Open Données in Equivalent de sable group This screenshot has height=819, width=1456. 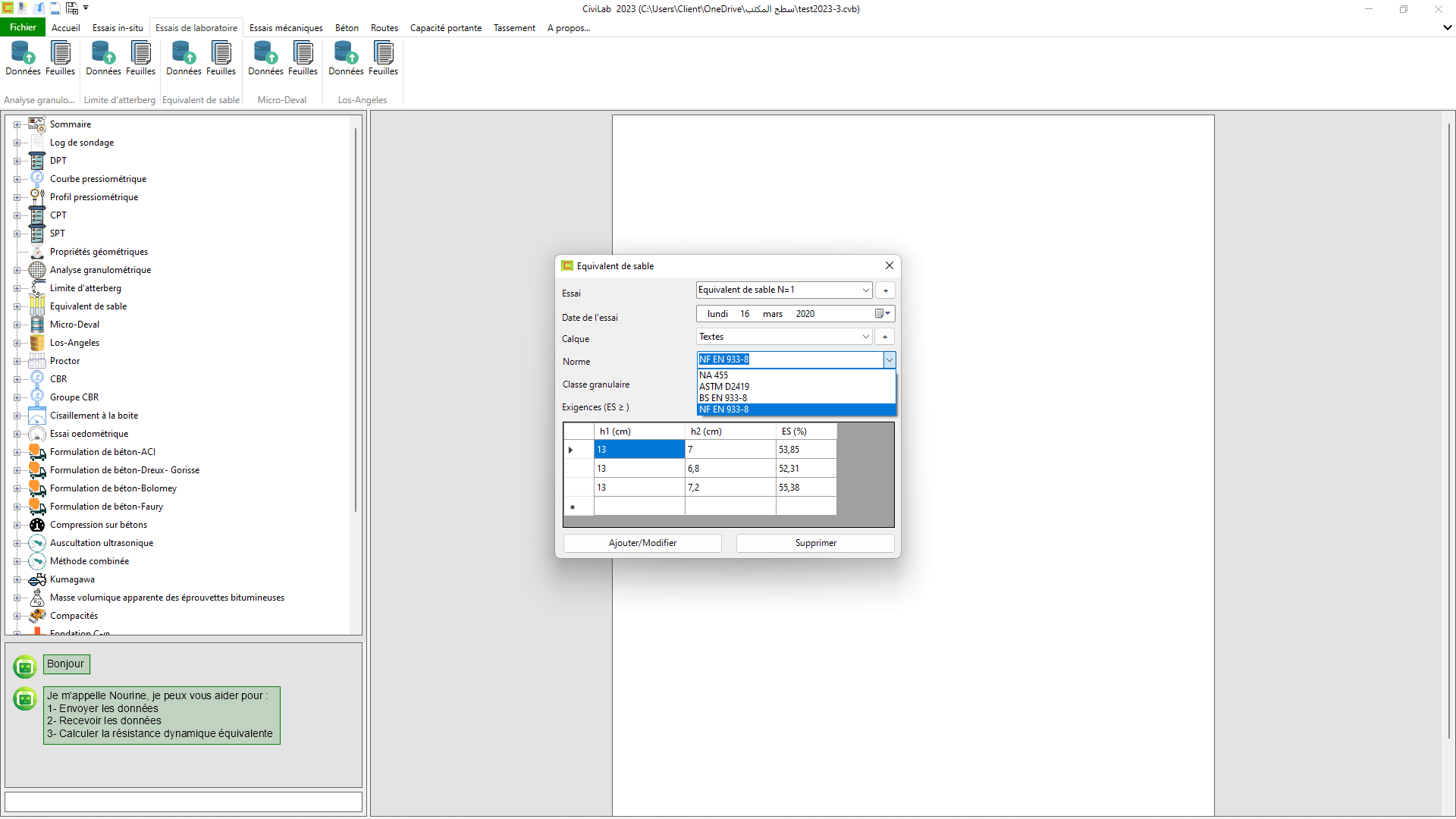click(x=184, y=58)
